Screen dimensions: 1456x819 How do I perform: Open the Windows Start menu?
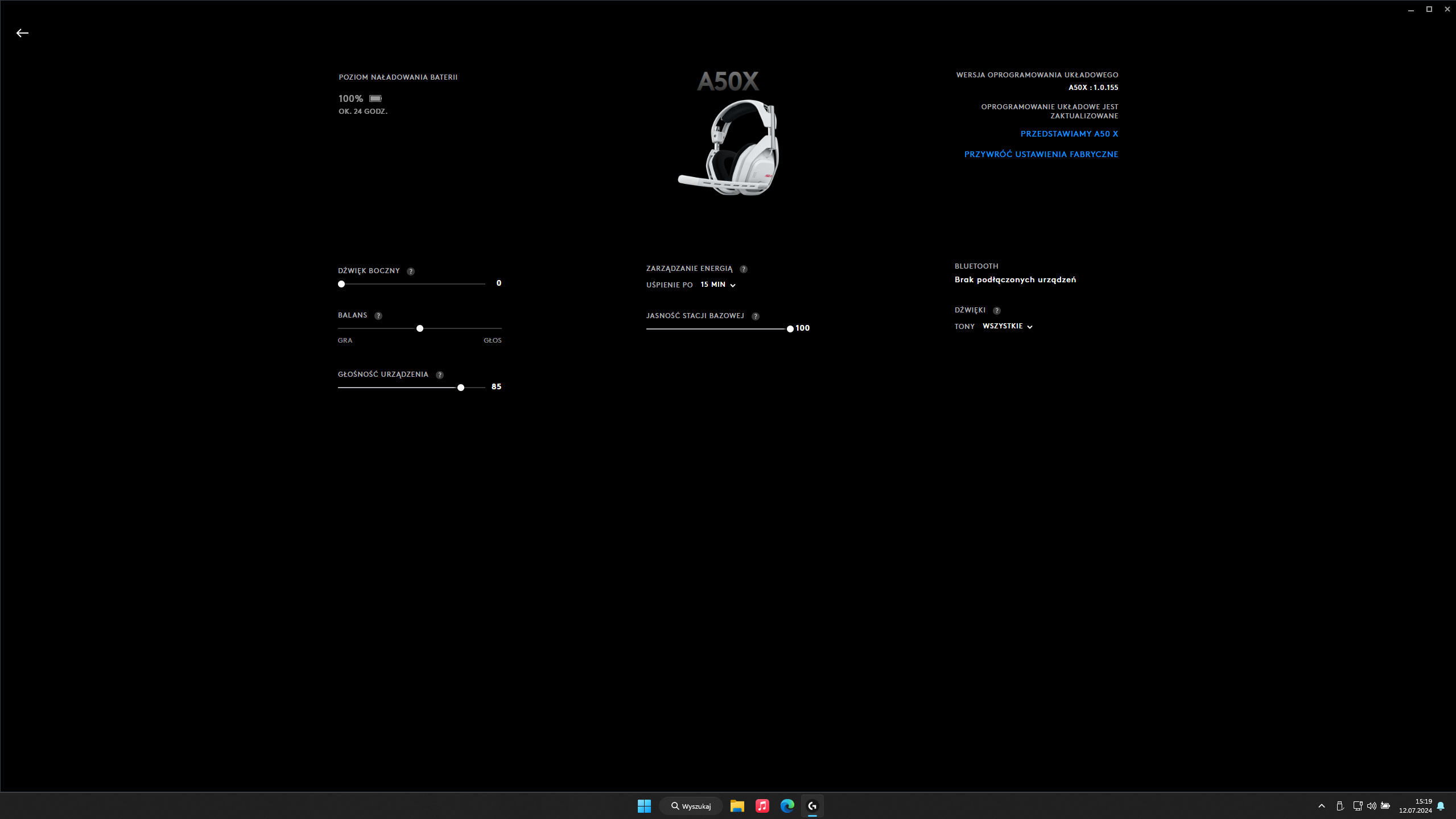click(x=644, y=806)
